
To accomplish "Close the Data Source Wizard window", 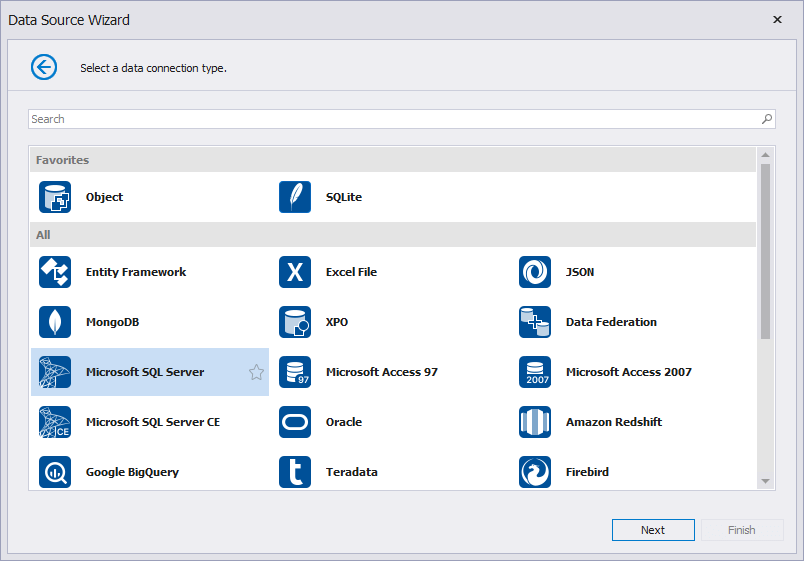I will [x=777, y=19].
